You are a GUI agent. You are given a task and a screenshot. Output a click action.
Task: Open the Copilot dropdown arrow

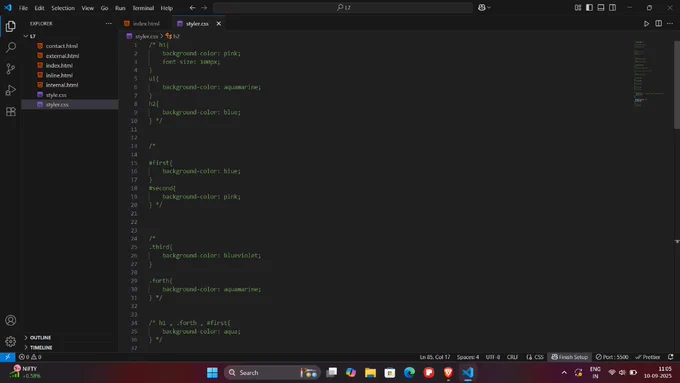click(x=489, y=7)
